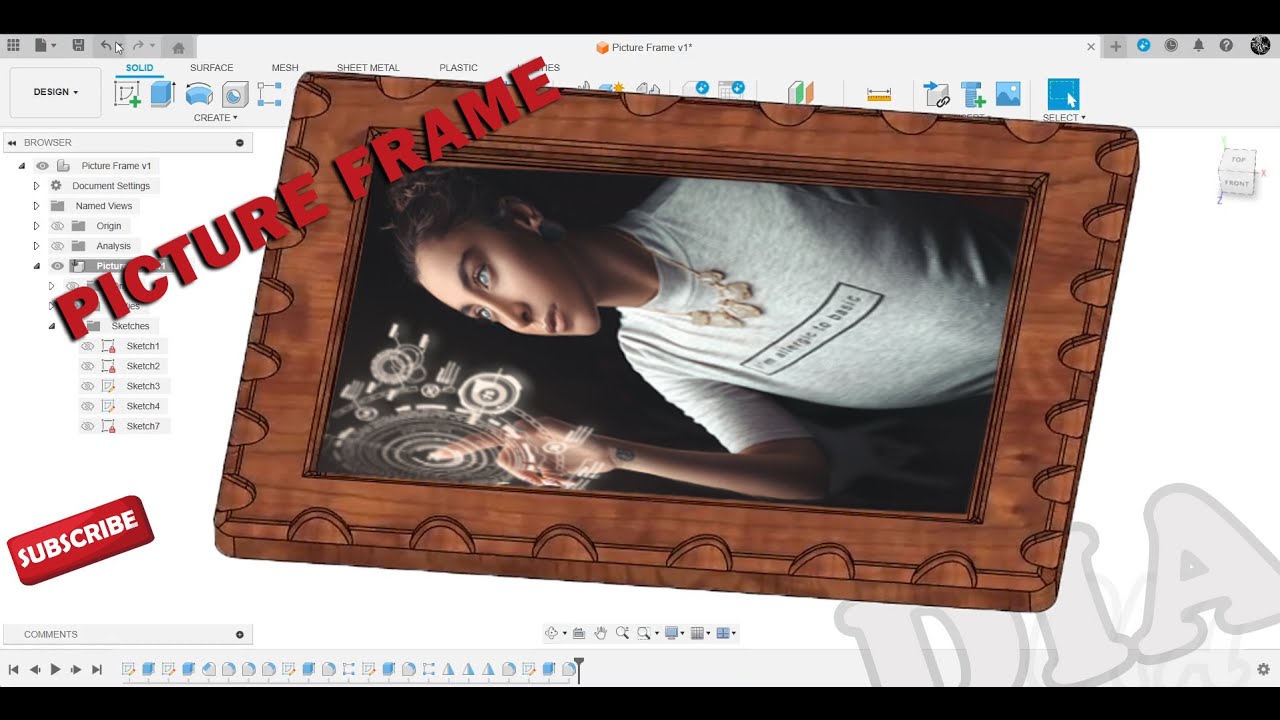Image resolution: width=1280 pixels, height=720 pixels.
Task: Open the data panel grid icon
Action: coord(13,46)
